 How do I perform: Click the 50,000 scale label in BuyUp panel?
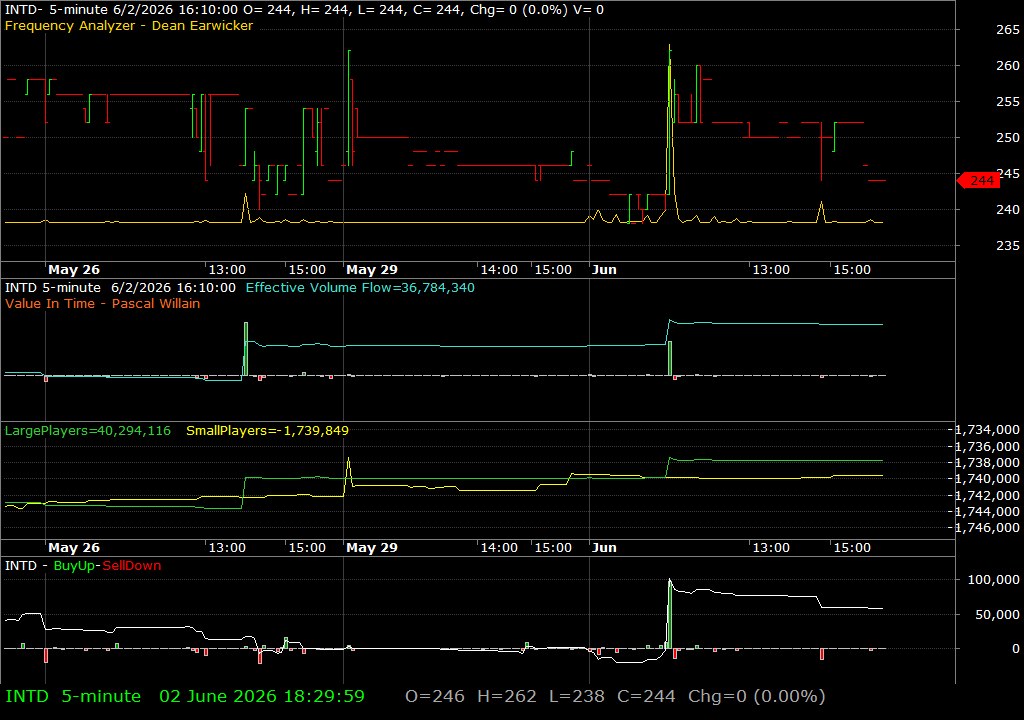click(x=997, y=614)
